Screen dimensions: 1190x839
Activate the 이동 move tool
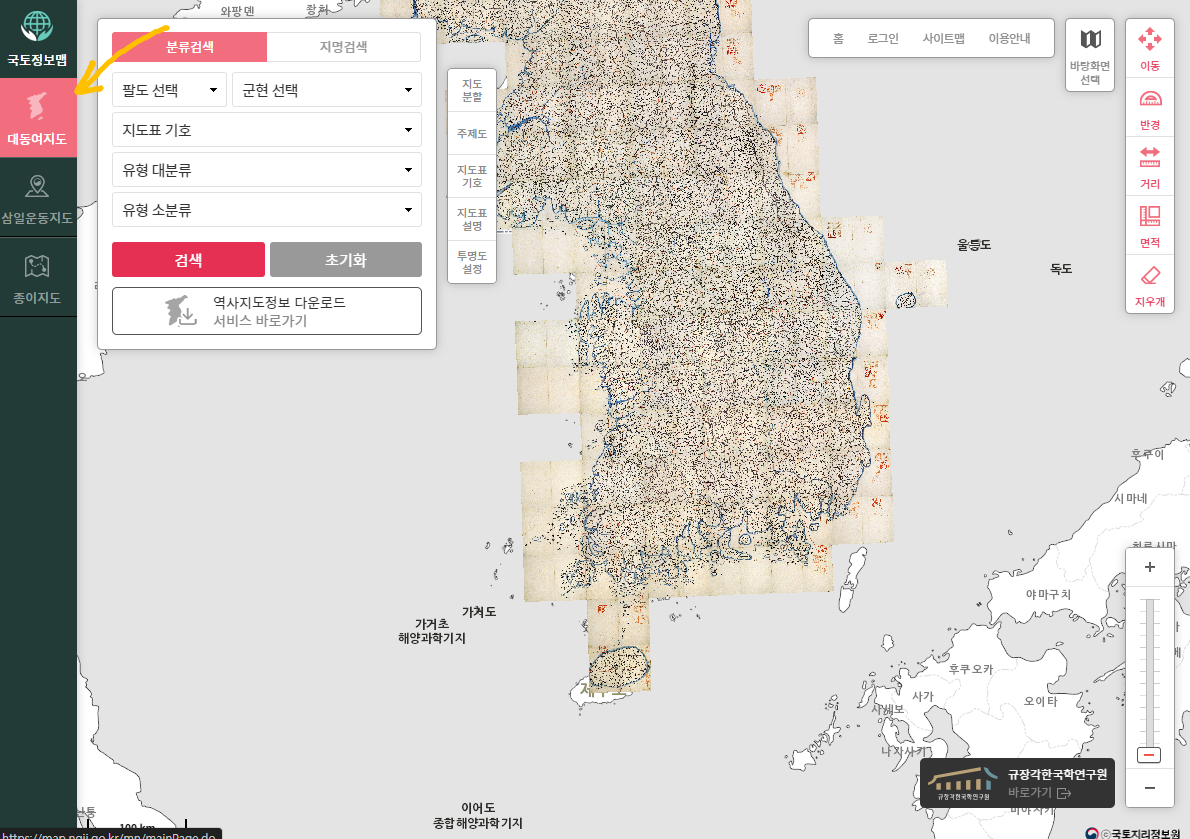1150,49
